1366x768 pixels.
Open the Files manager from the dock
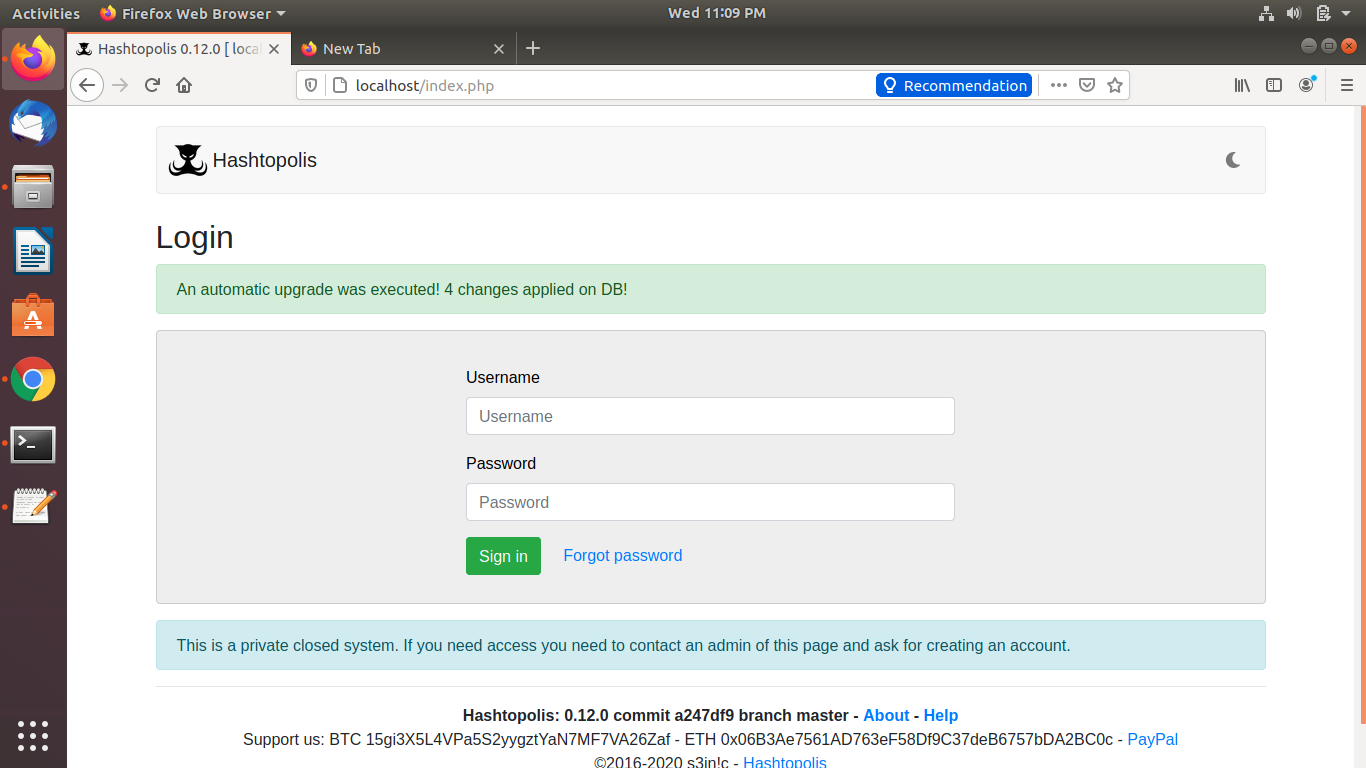33,187
